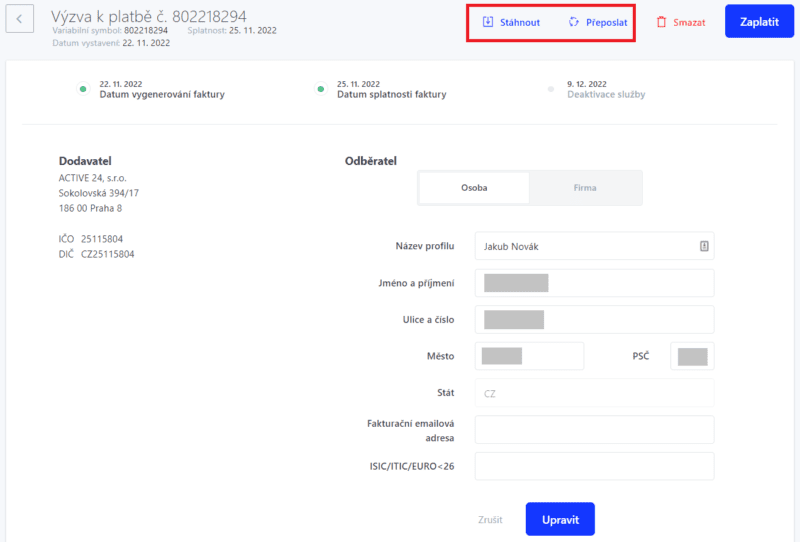Viewport: 800px width, 542px height.
Task: Click the Stát field showing CZ
Action: [594, 393]
